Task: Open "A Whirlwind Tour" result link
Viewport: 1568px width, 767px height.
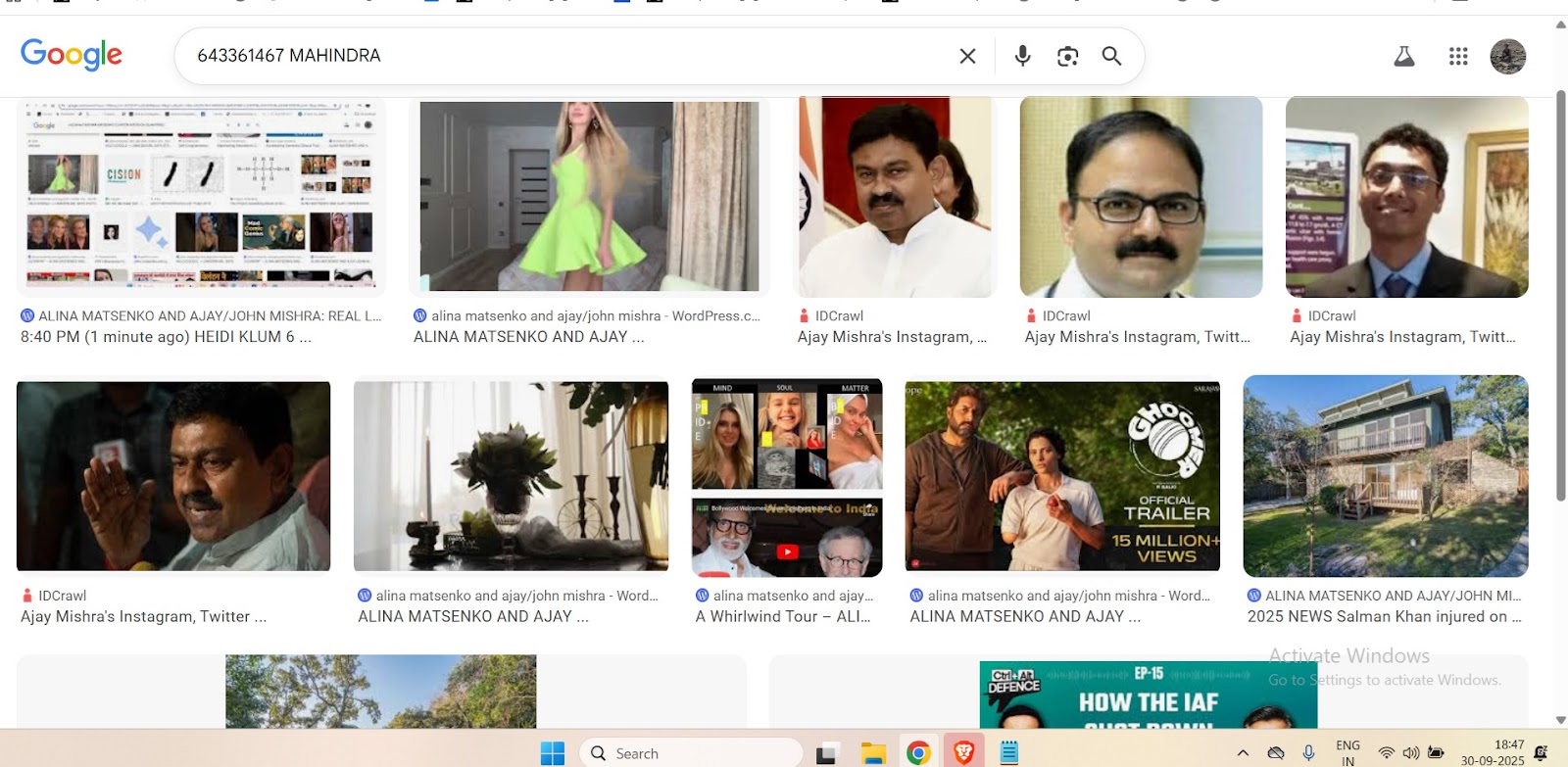Action: tap(782, 616)
